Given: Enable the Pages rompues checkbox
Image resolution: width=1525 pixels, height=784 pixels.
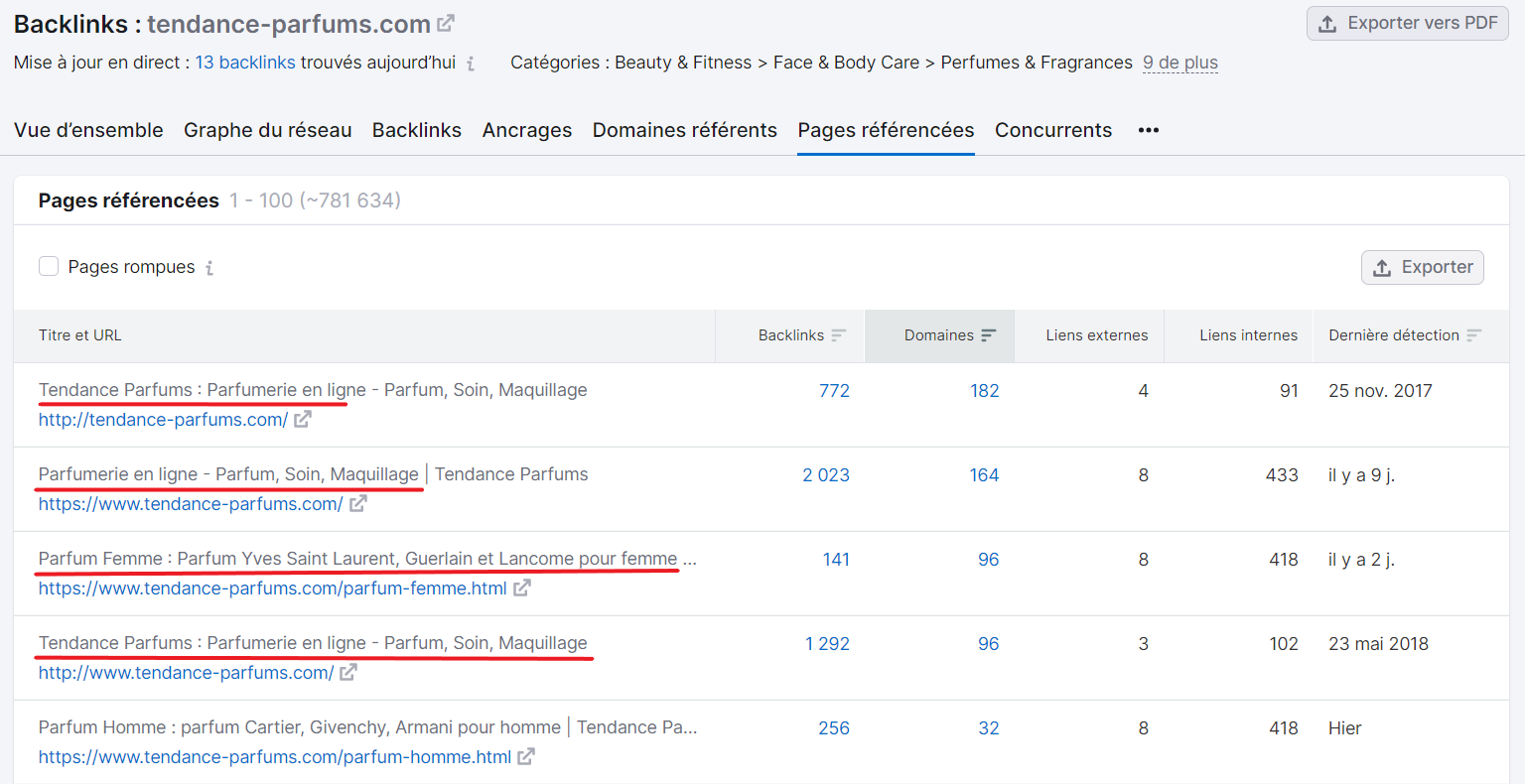Looking at the screenshot, I should coord(49,266).
